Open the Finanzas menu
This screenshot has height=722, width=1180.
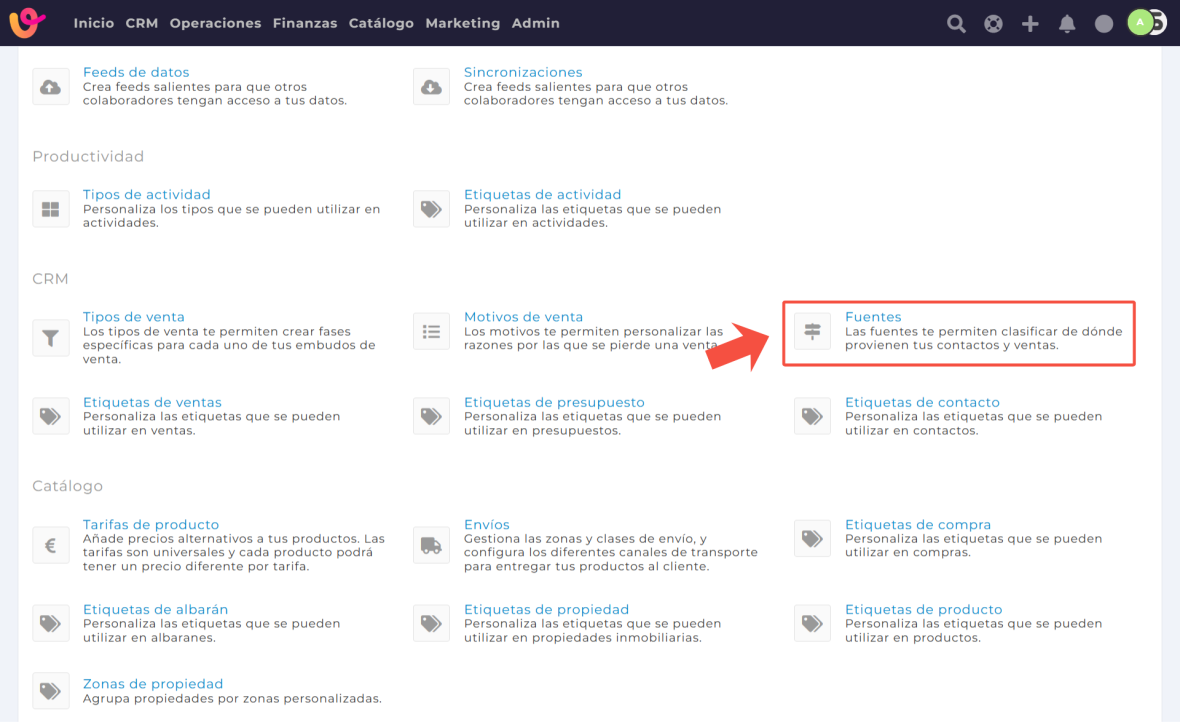tap(305, 23)
